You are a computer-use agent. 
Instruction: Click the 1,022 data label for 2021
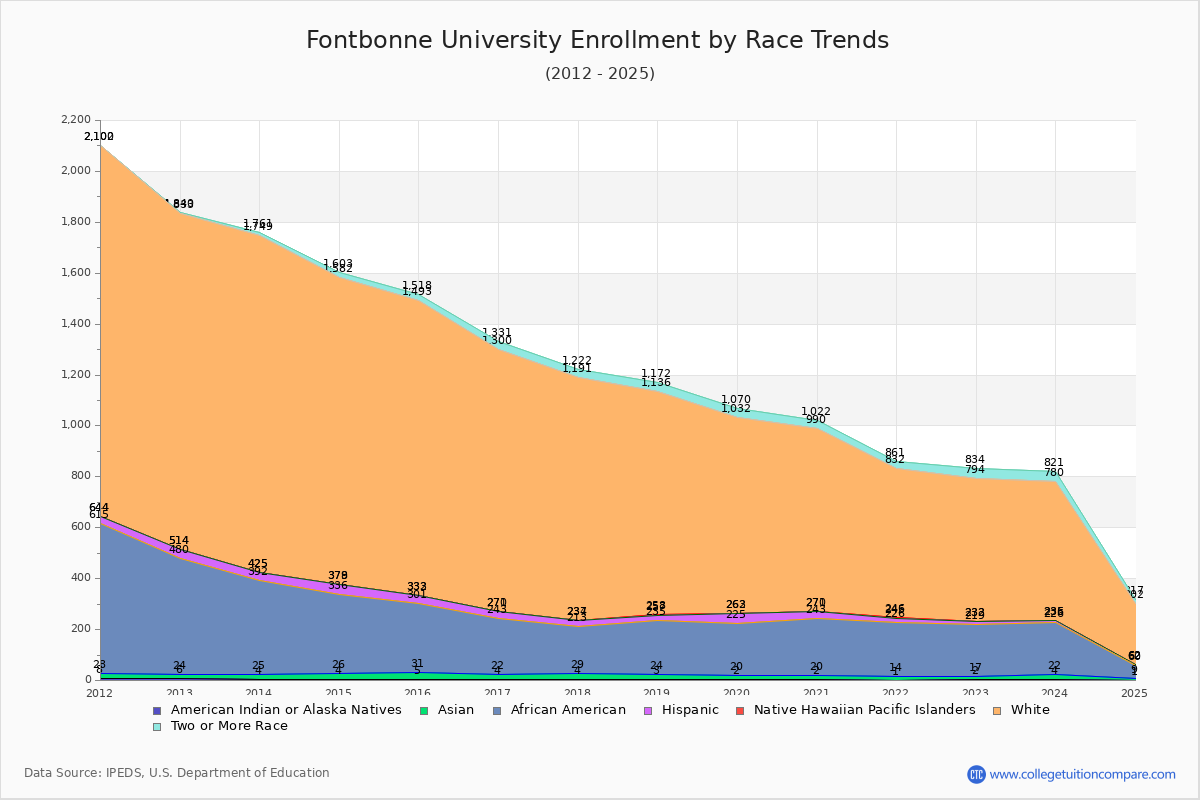[816, 411]
